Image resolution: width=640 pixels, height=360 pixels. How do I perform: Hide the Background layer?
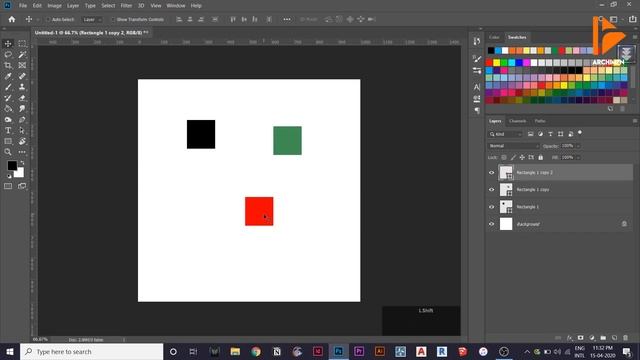[491, 224]
